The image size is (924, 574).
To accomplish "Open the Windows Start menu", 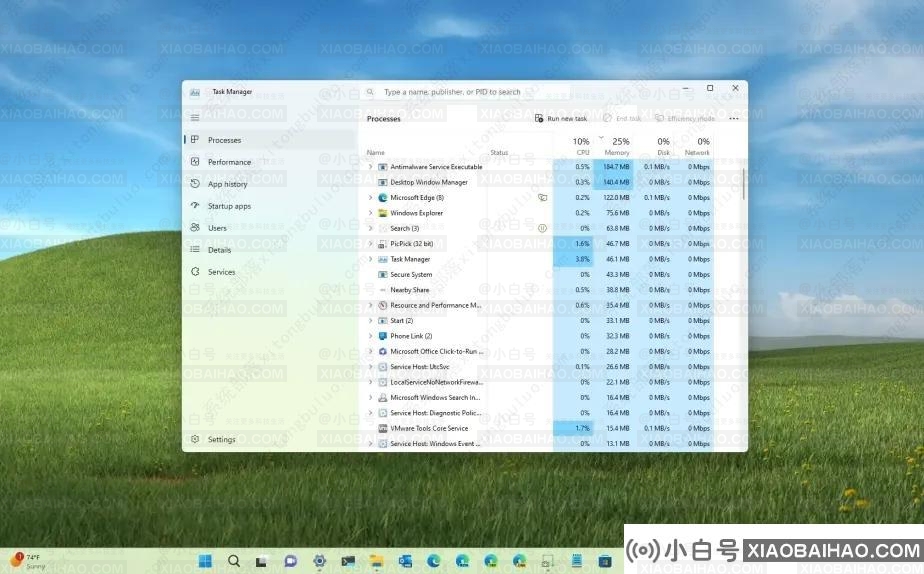I will pos(205,561).
